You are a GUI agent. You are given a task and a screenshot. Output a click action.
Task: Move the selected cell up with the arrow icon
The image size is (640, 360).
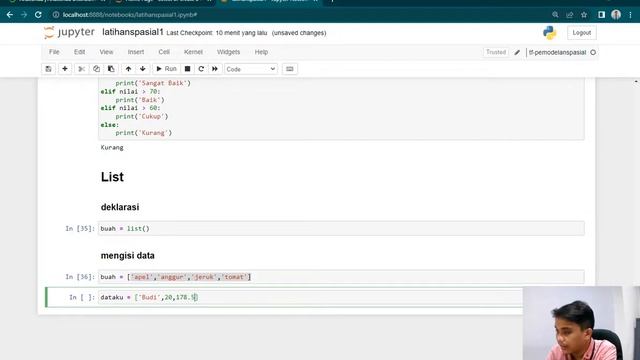pos(128,69)
